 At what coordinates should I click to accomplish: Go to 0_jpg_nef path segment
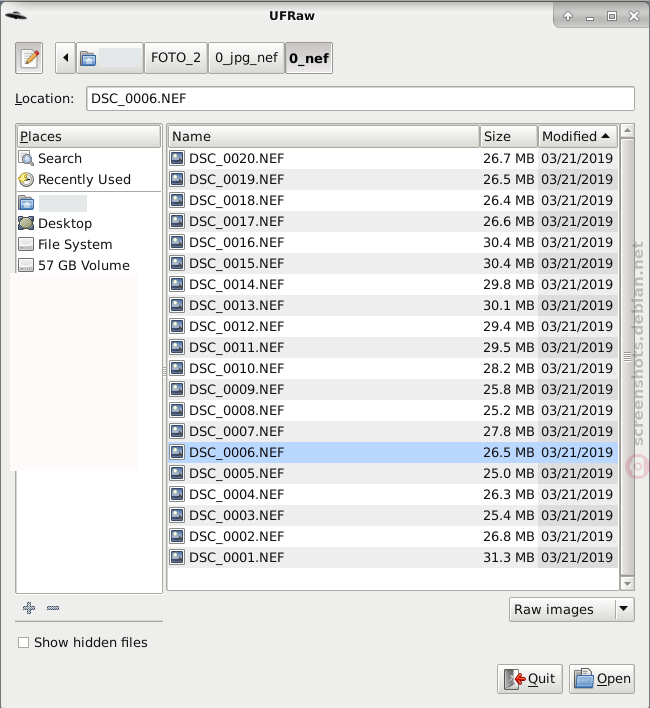(246, 58)
